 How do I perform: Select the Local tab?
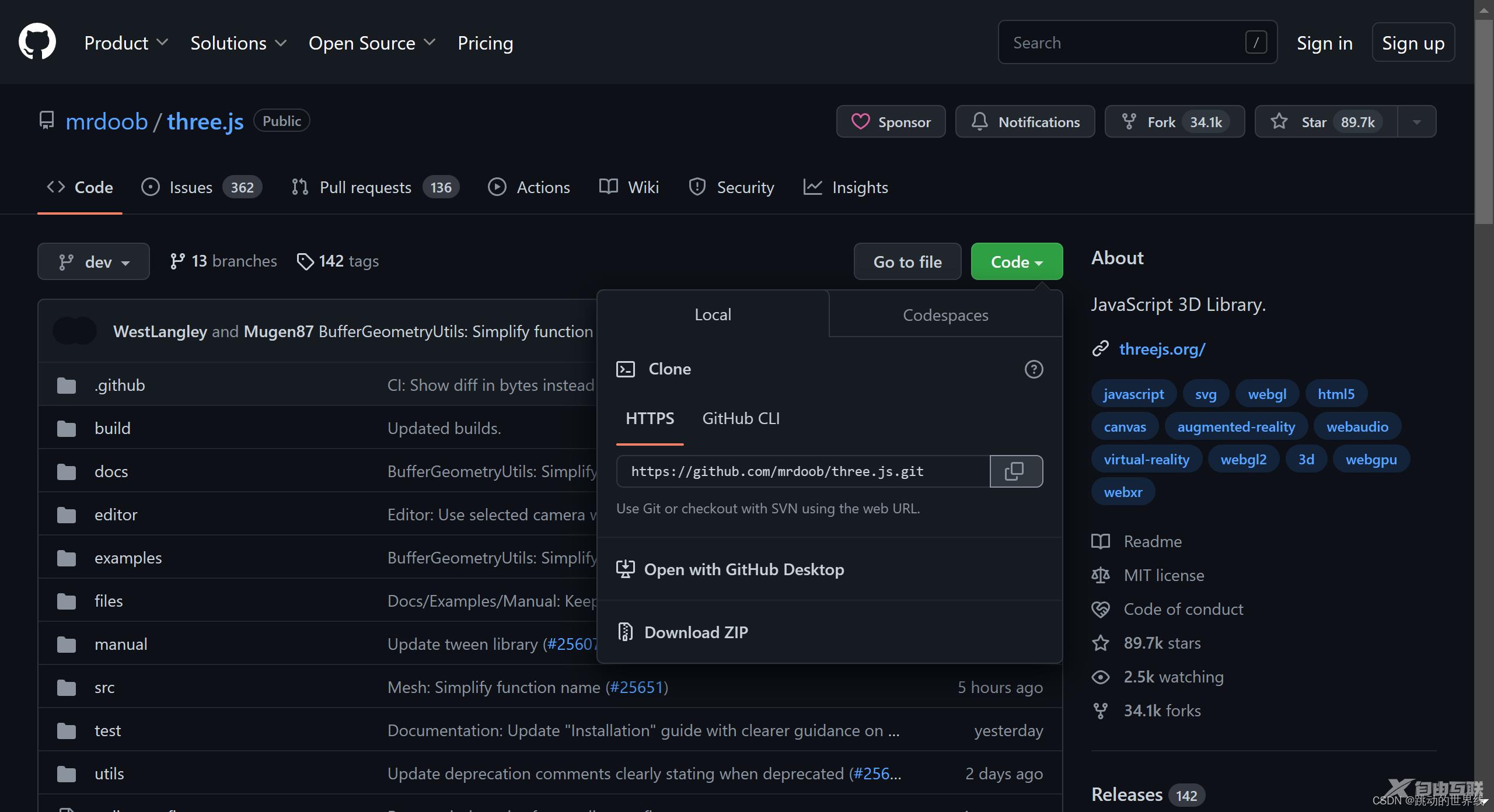point(713,314)
